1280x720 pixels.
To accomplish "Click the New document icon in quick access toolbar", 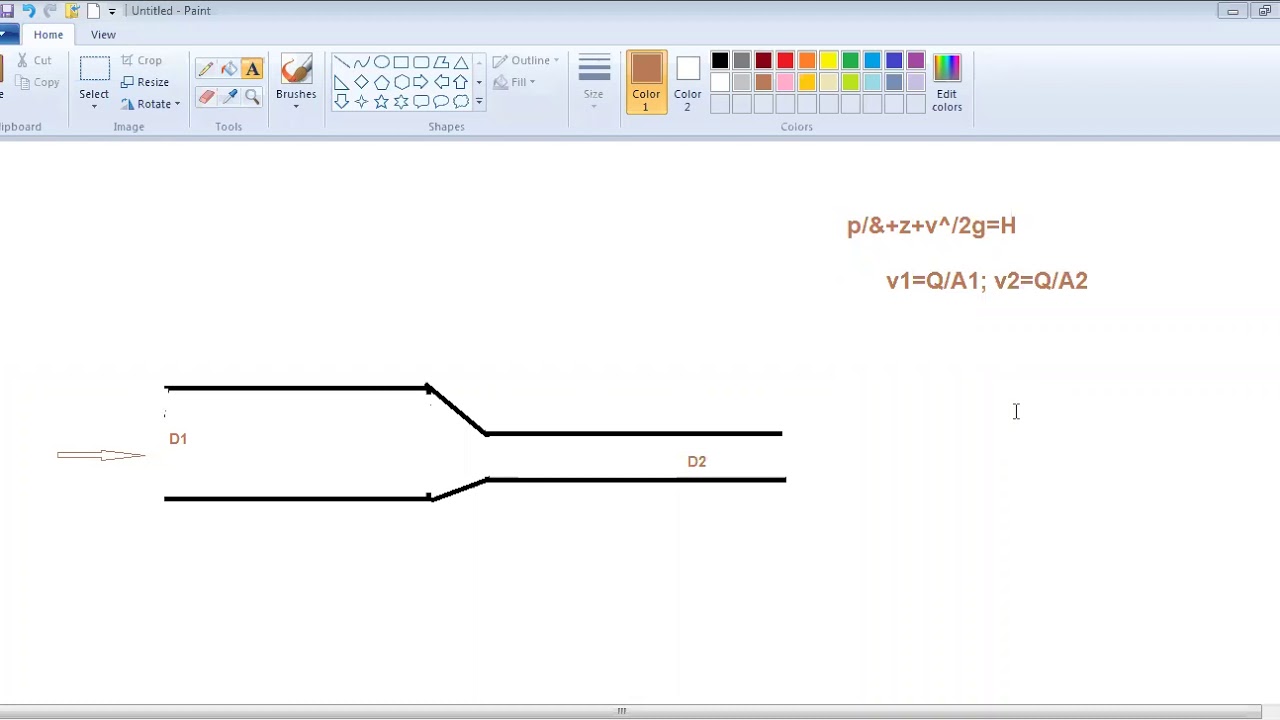I will pyautogui.click(x=93, y=11).
